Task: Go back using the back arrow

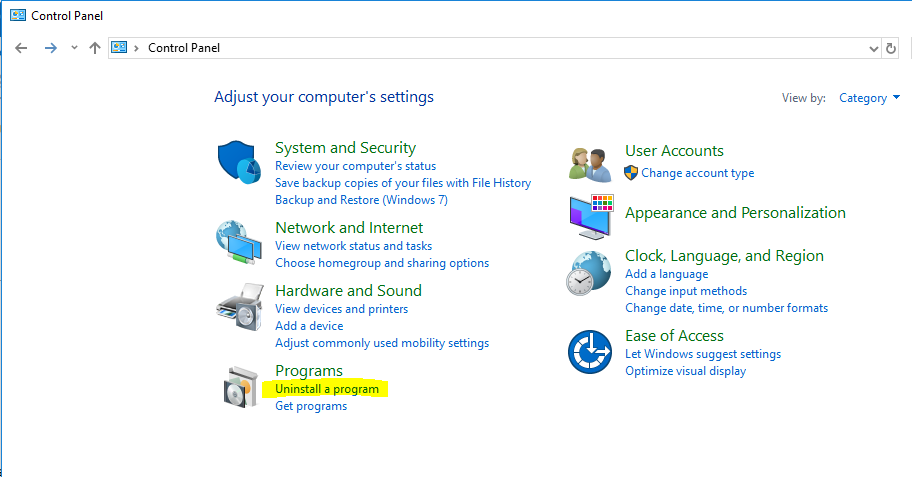Action: coord(21,48)
